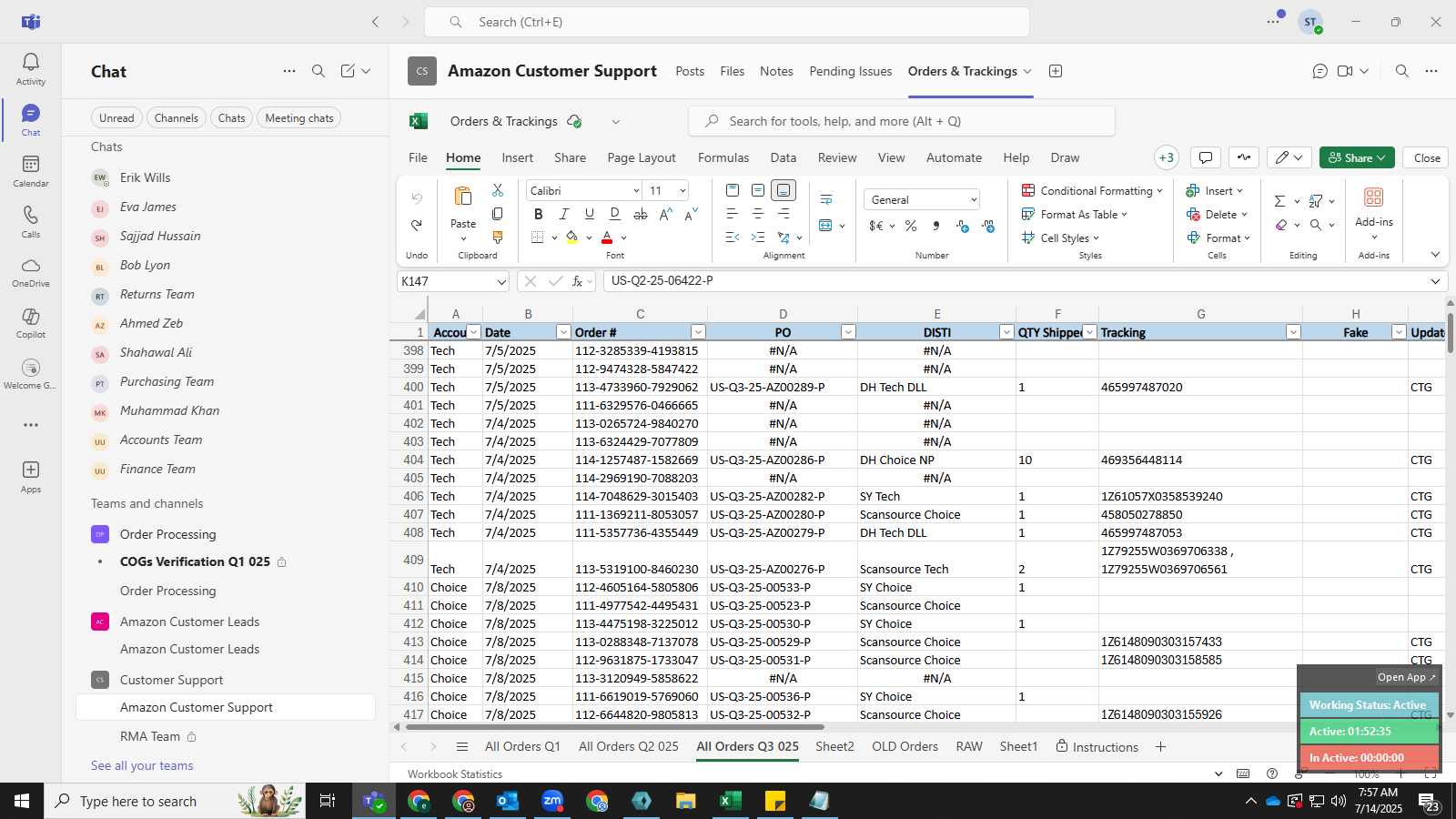This screenshot has width=1456, height=819.
Task: Open File Explorer from the taskbar
Action: coord(685,801)
